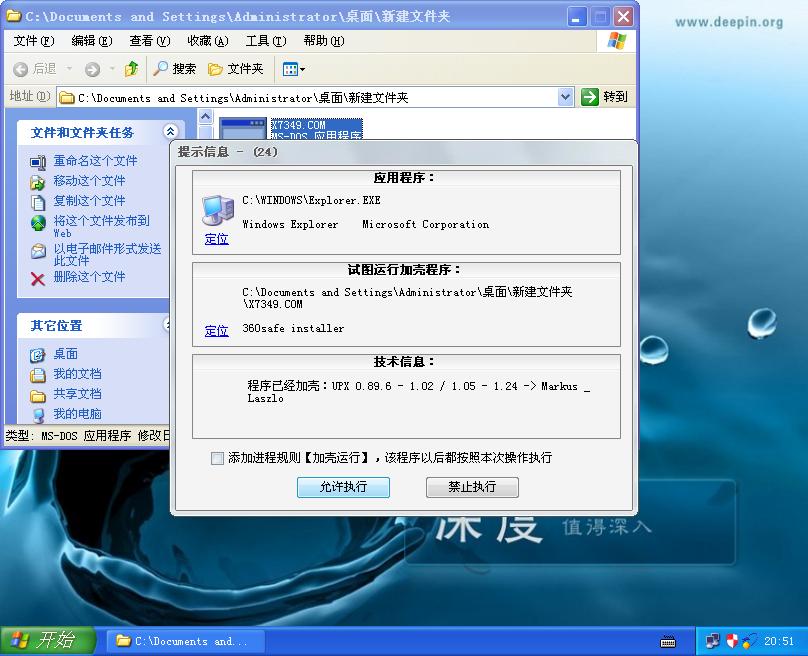Open the Search (搜索) toolbar button
Image resolution: width=808 pixels, height=656 pixels.
pyautogui.click(x=175, y=69)
